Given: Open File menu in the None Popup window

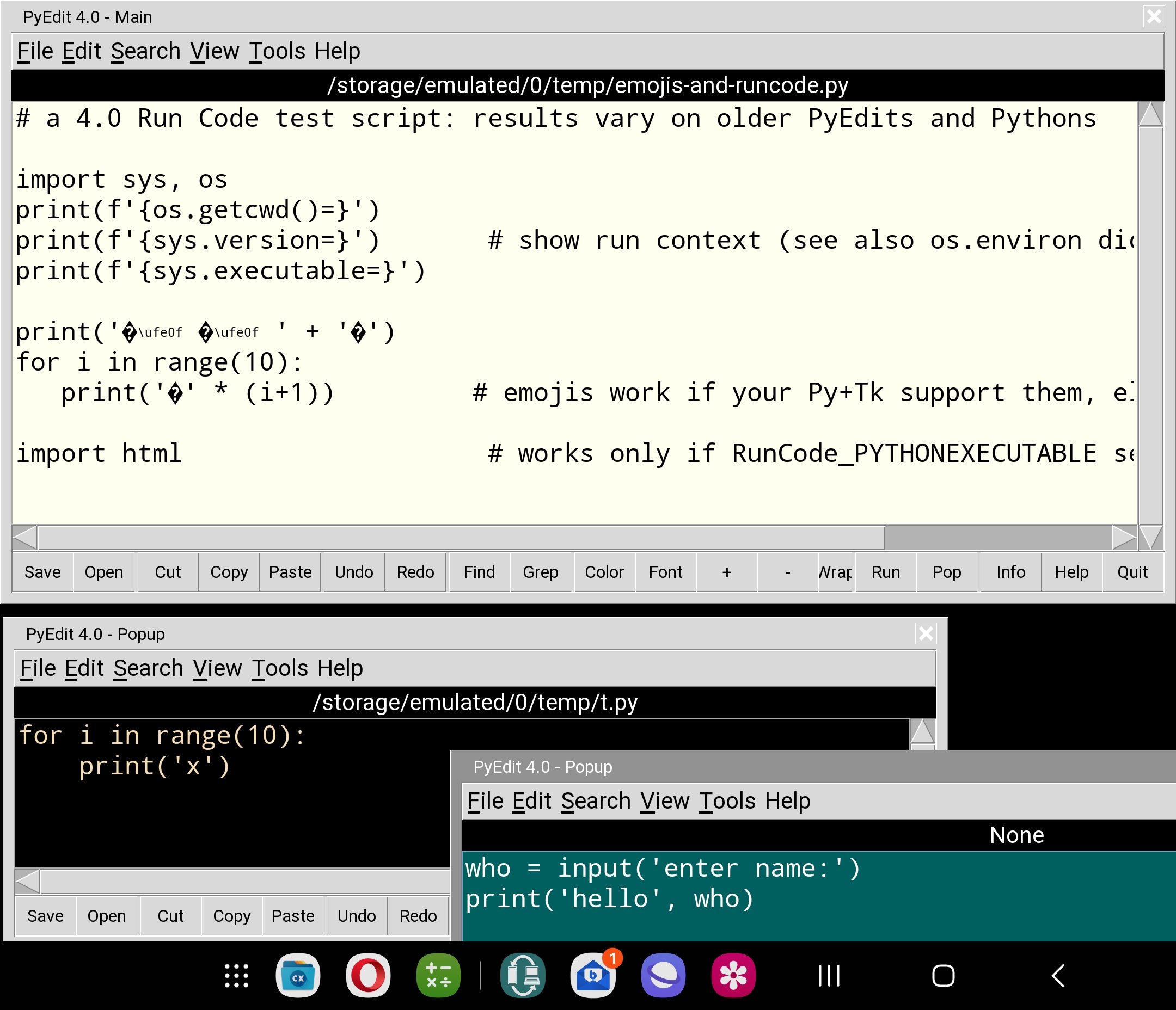Looking at the screenshot, I should pos(486,801).
